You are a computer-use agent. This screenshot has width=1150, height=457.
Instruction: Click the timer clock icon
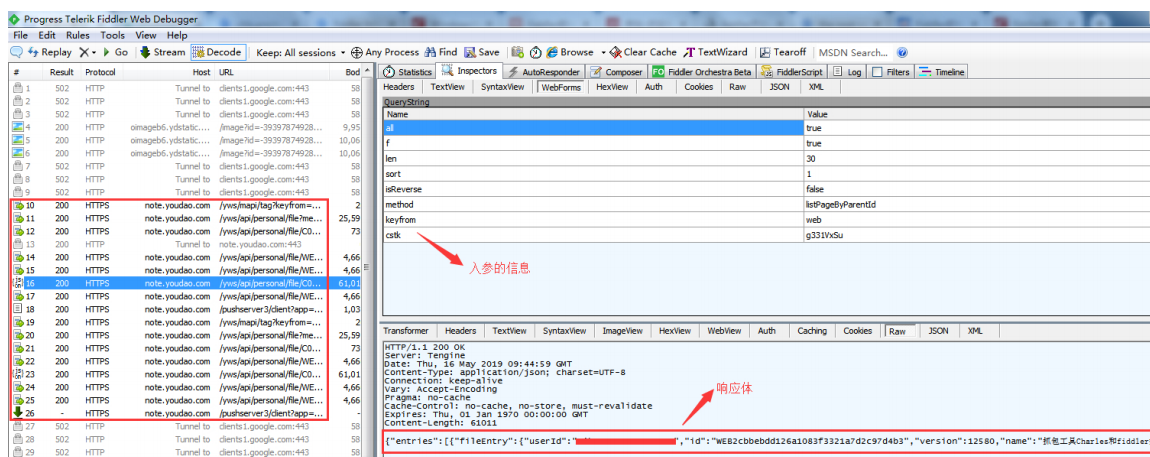click(x=535, y=52)
